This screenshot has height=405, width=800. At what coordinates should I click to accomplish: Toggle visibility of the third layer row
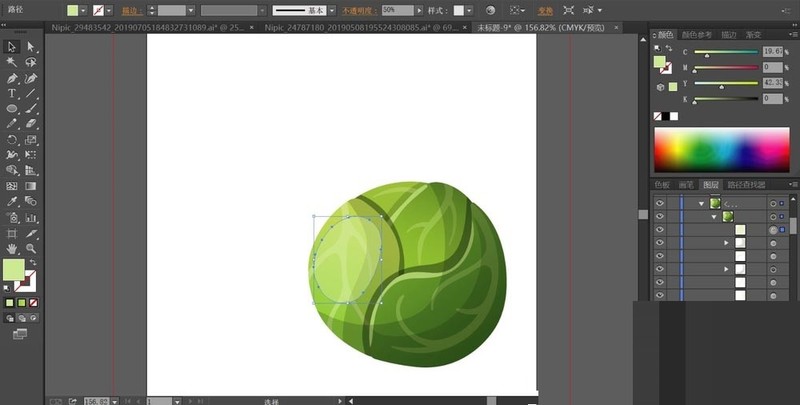pyautogui.click(x=659, y=230)
